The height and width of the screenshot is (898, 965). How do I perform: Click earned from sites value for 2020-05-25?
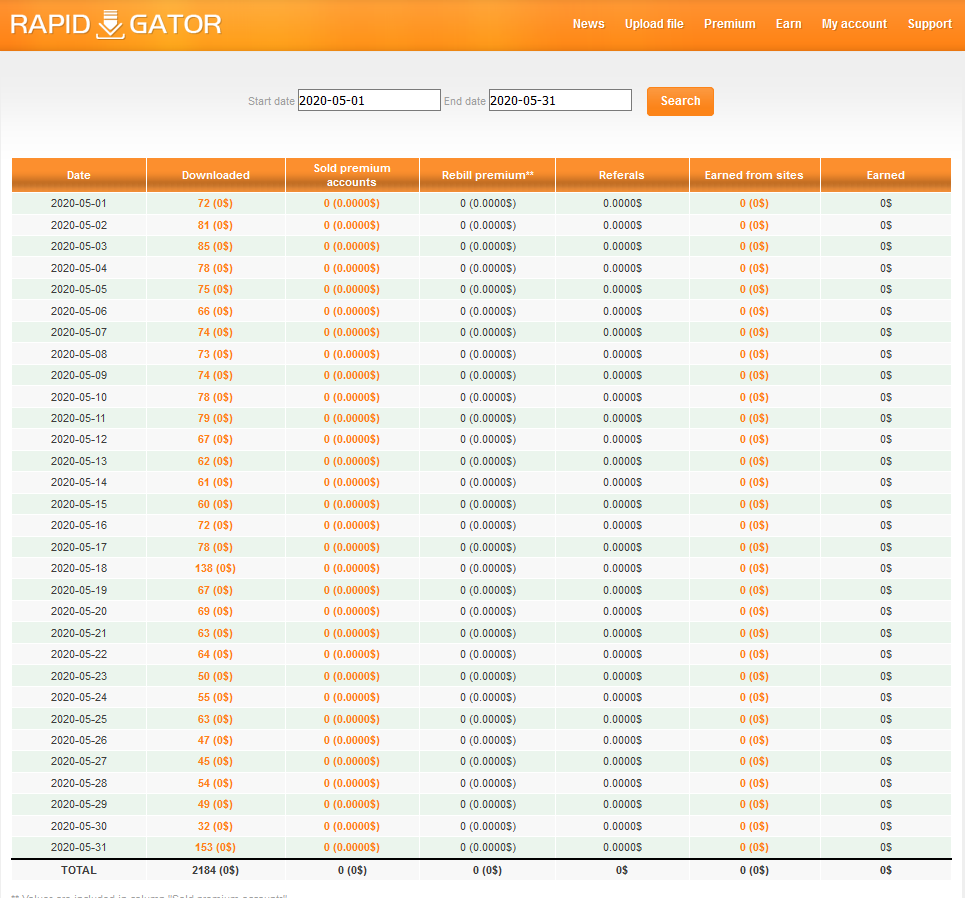[x=754, y=719]
